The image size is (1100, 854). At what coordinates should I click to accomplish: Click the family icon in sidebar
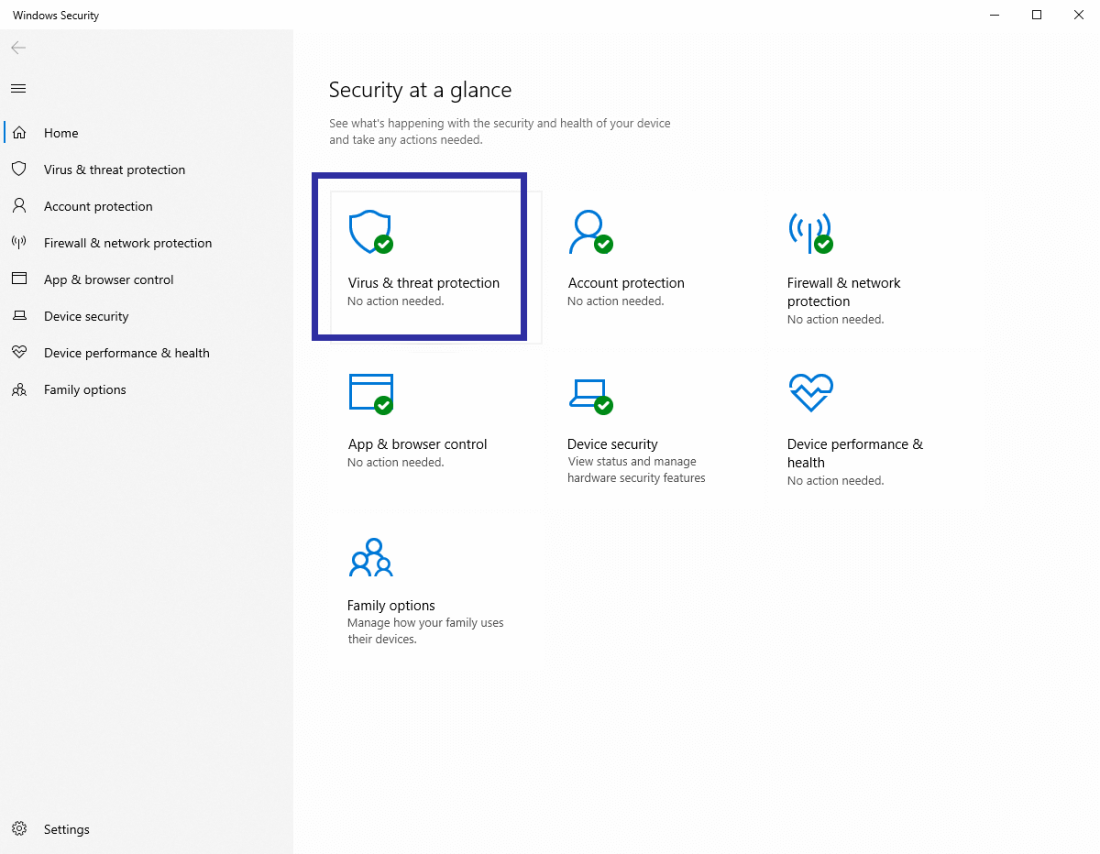pos(19,389)
